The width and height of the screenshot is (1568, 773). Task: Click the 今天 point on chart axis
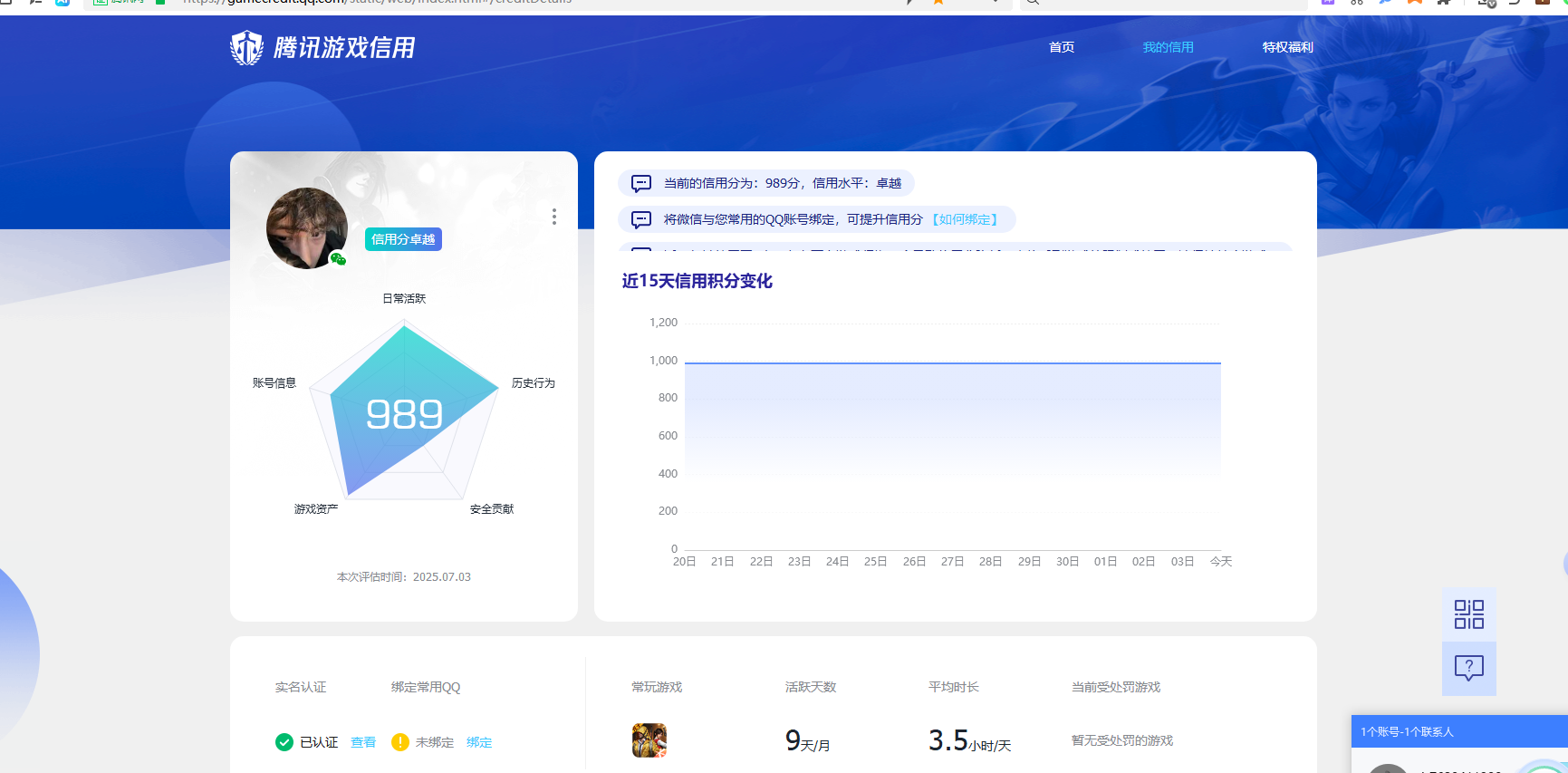pyautogui.click(x=1221, y=562)
